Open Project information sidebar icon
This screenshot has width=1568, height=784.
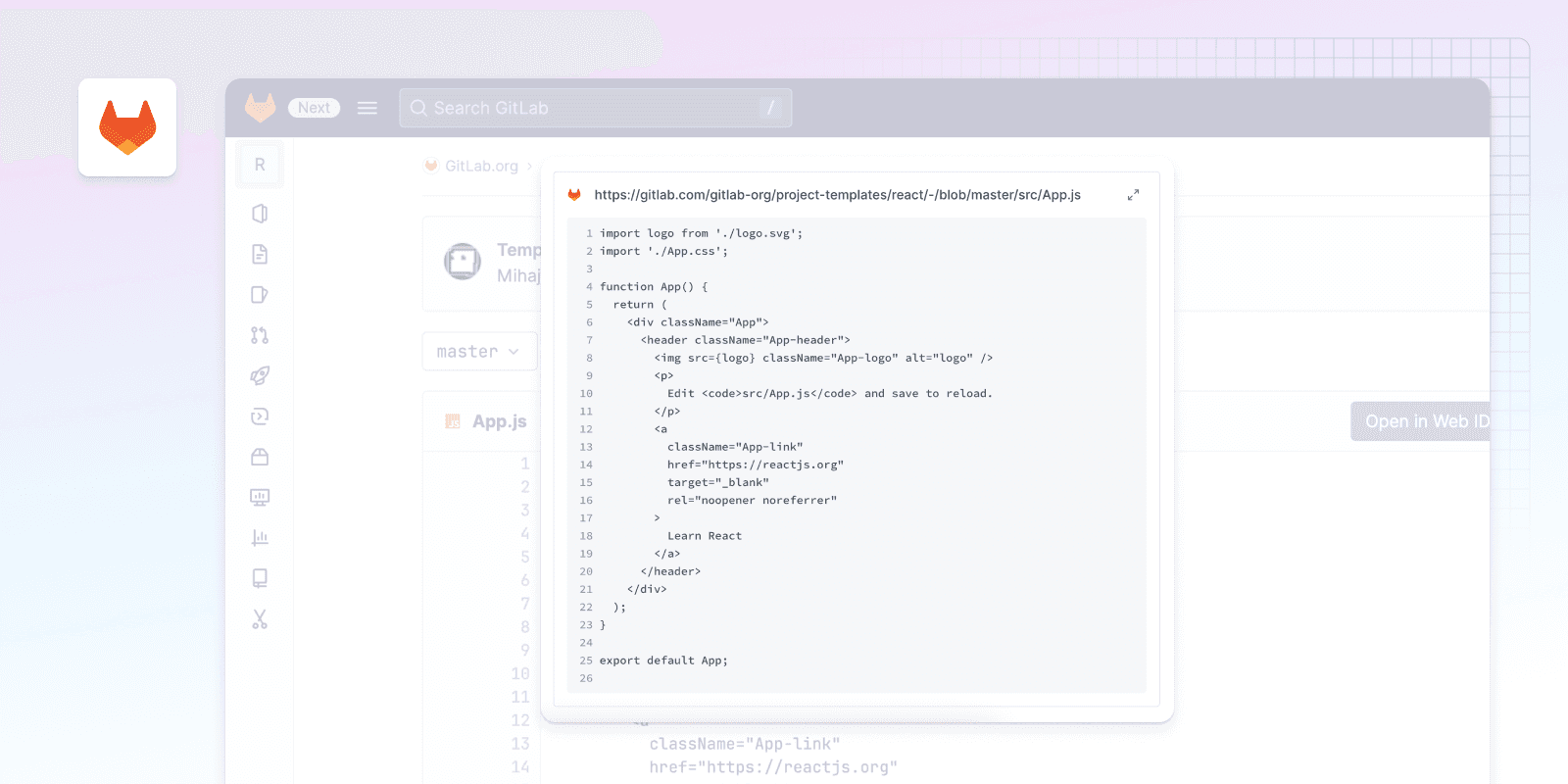pos(260,214)
